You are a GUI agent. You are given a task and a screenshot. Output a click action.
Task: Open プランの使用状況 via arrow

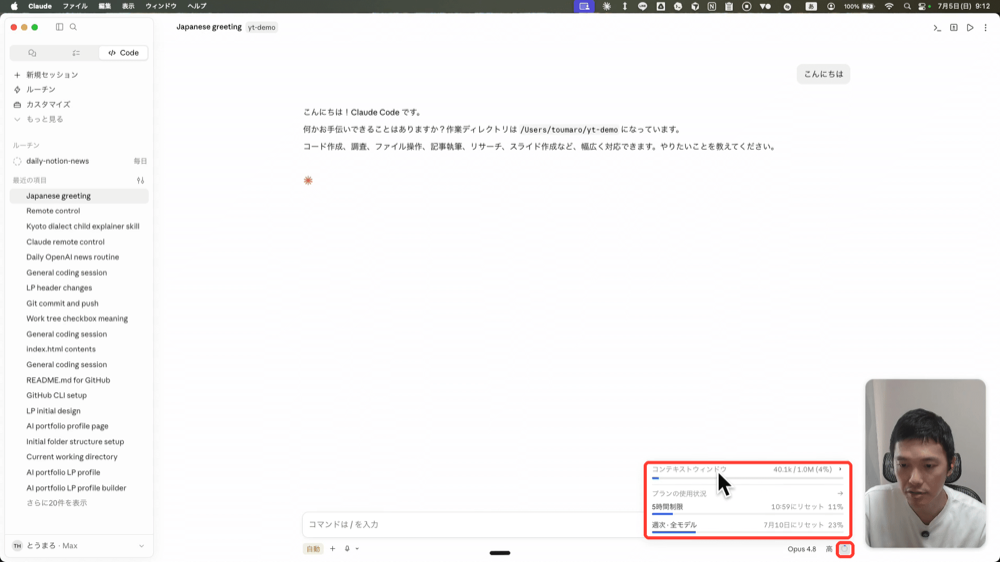click(840, 494)
